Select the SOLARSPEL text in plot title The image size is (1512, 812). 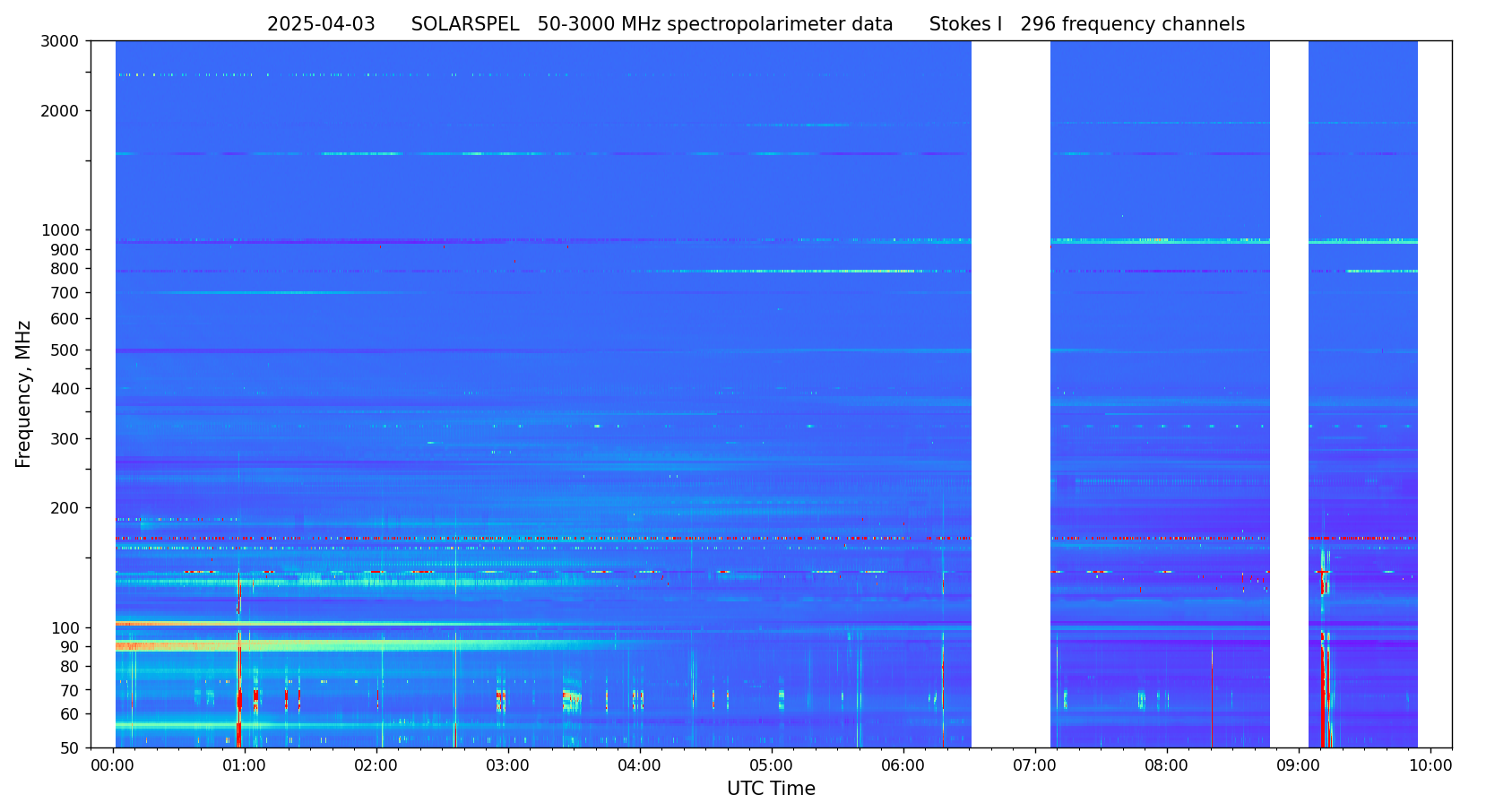point(464,25)
